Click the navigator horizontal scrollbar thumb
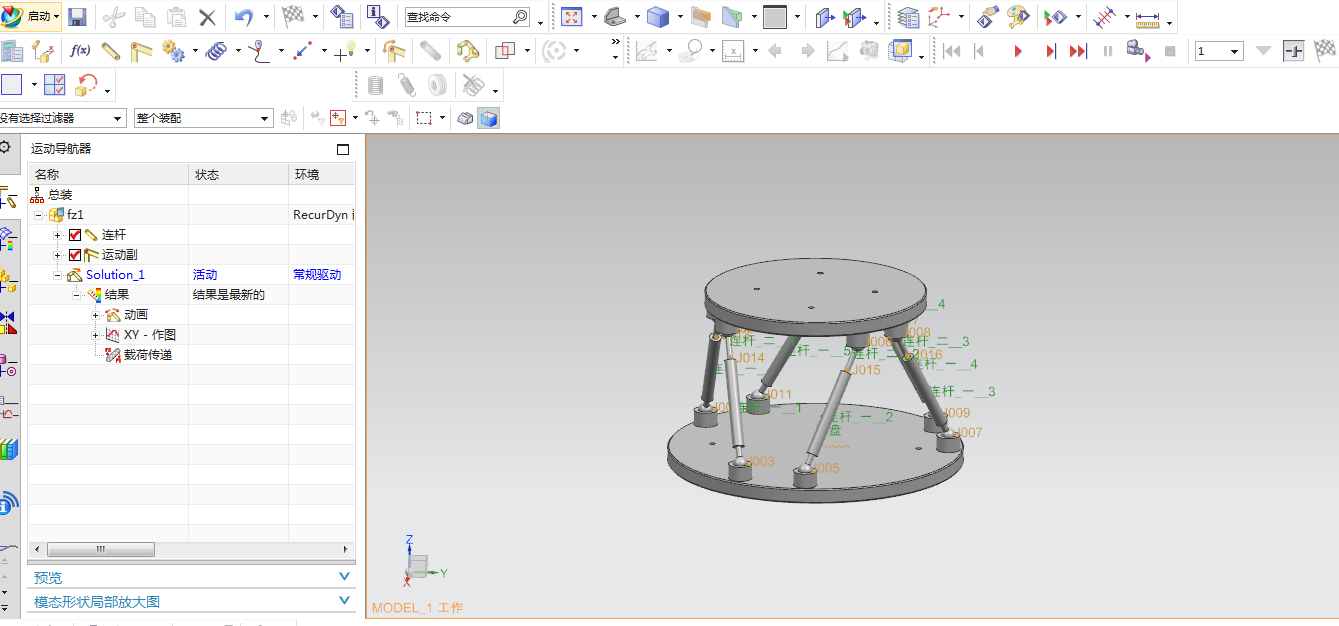 pyautogui.click(x=100, y=550)
